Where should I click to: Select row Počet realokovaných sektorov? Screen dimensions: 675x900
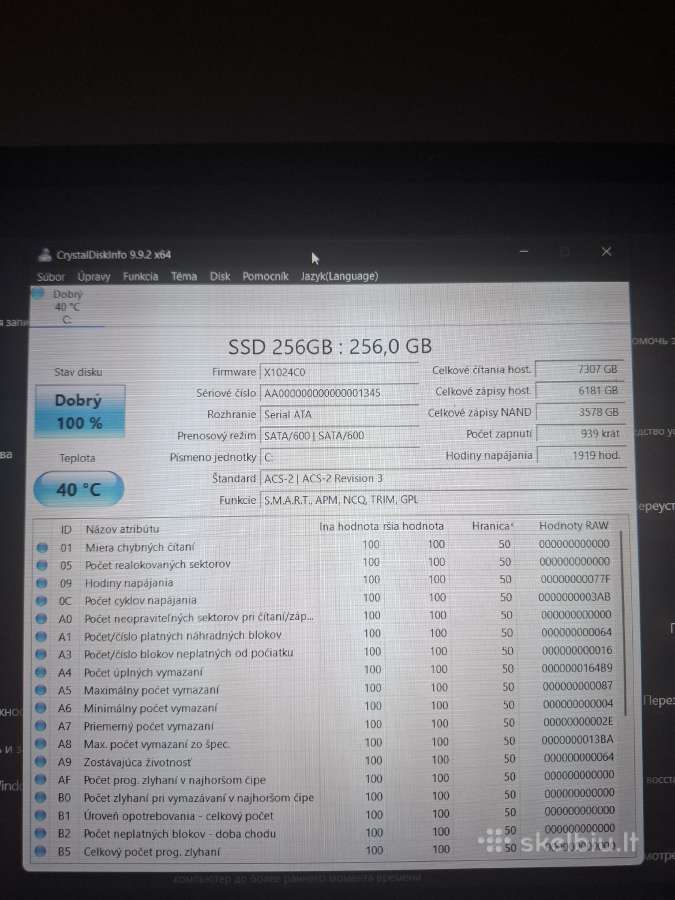327,564
